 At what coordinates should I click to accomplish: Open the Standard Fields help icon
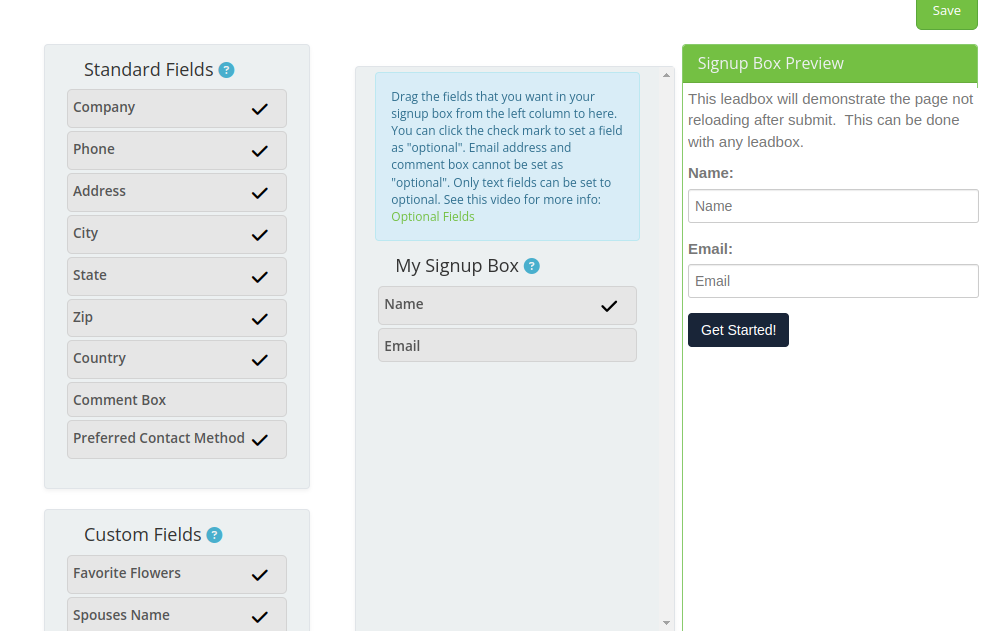[226, 70]
